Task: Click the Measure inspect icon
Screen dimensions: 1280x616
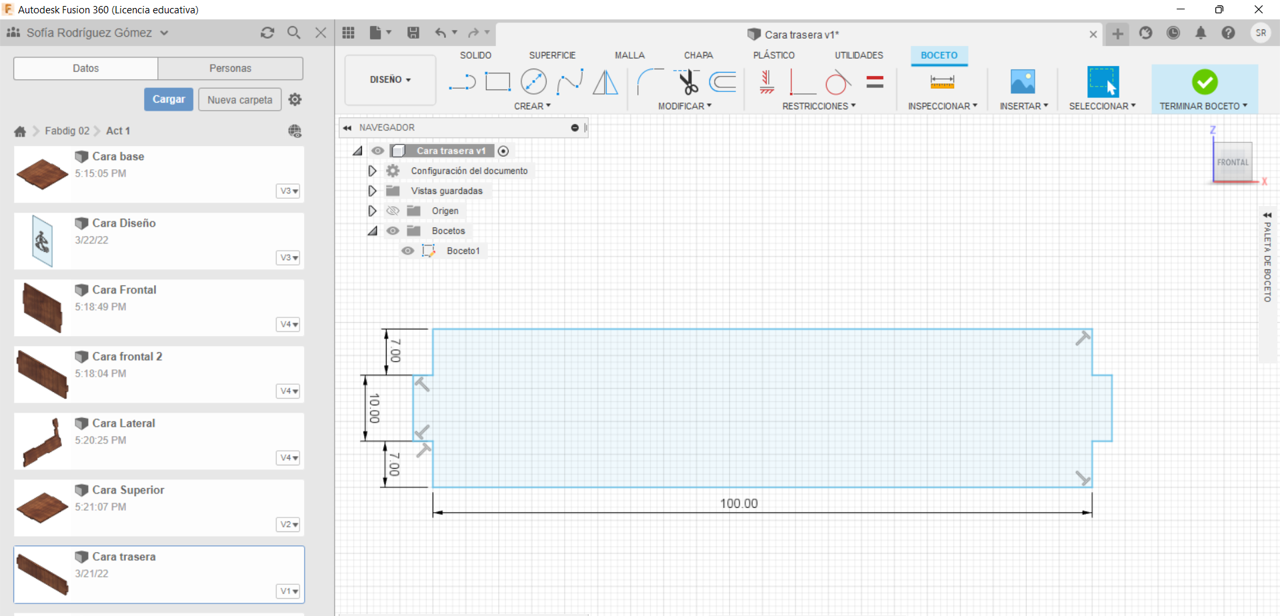Action: pyautogui.click(x=942, y=82)
